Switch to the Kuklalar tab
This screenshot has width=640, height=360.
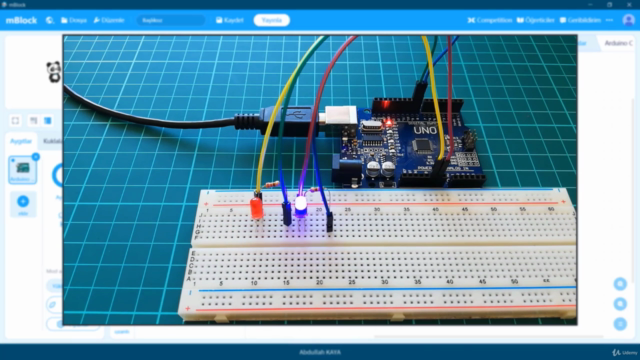[x=52, y=141]
